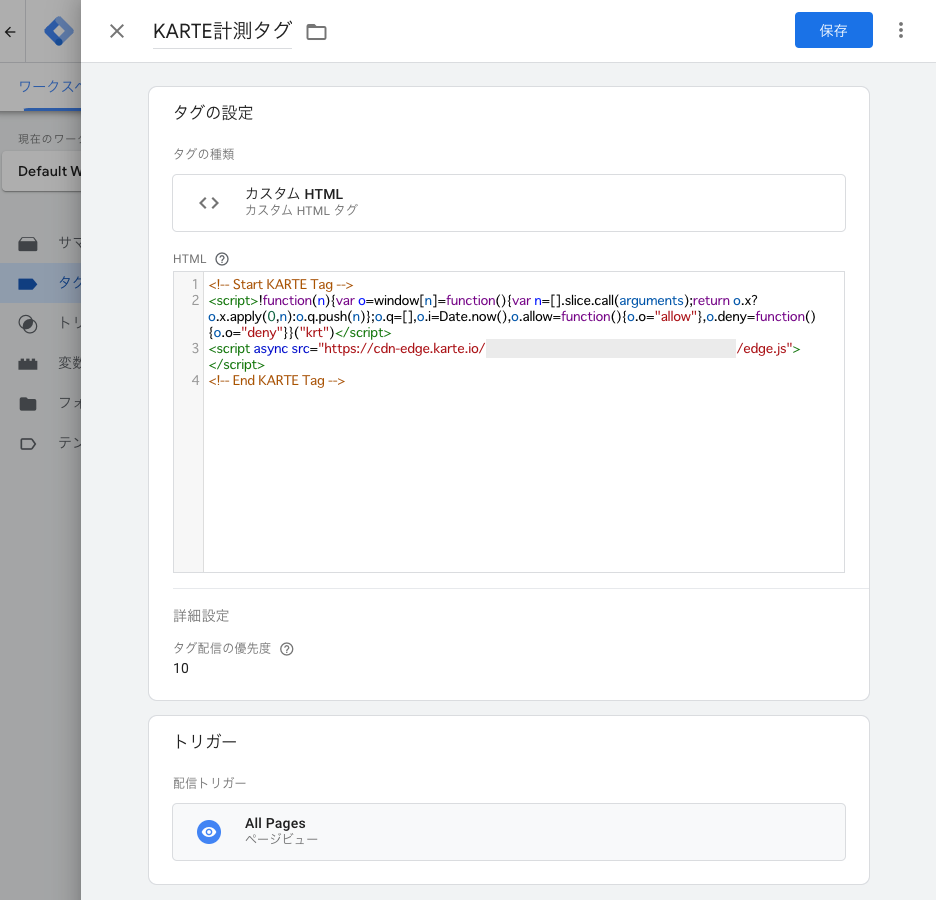Click the トリガー section heading

(205, 741)
